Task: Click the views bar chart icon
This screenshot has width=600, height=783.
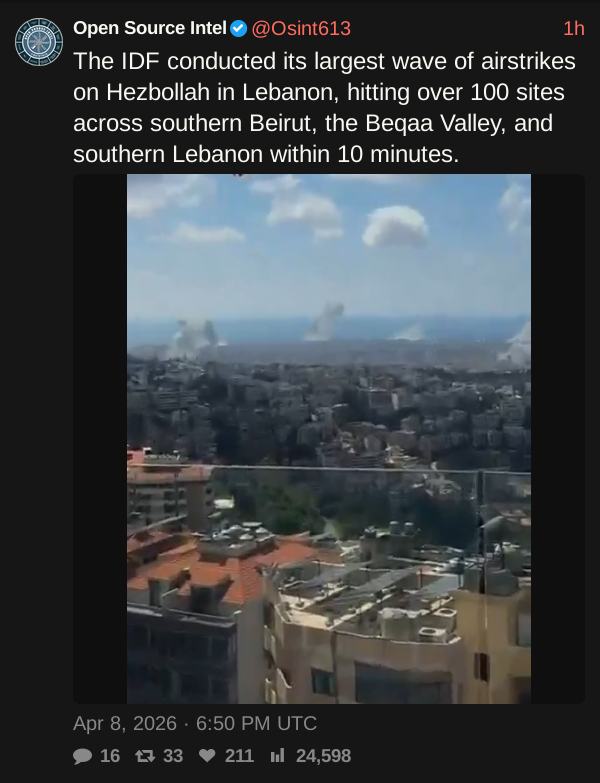Action: (x=278, y=756)
